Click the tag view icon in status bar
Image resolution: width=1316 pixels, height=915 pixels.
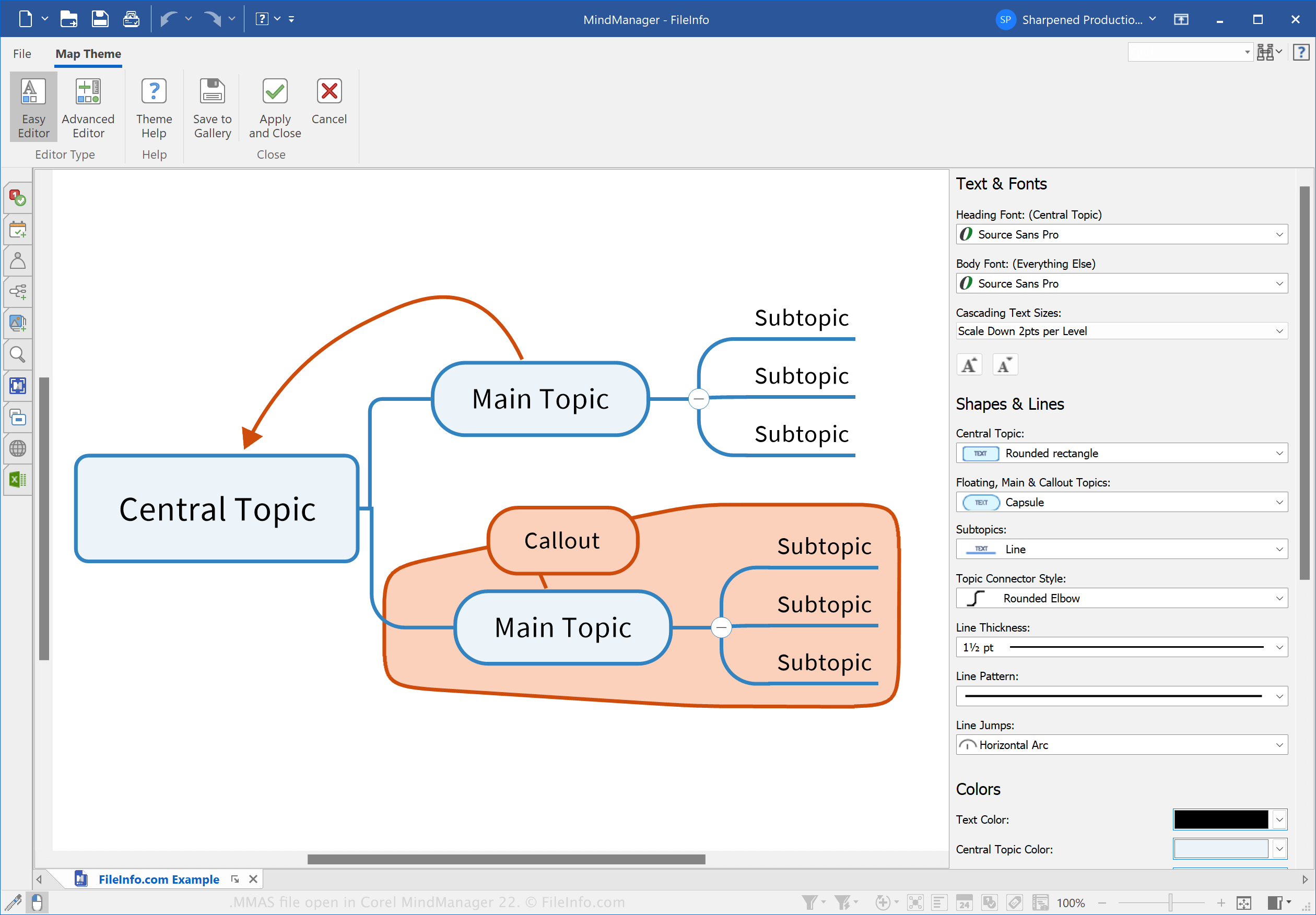click(x=1014, y=903)
